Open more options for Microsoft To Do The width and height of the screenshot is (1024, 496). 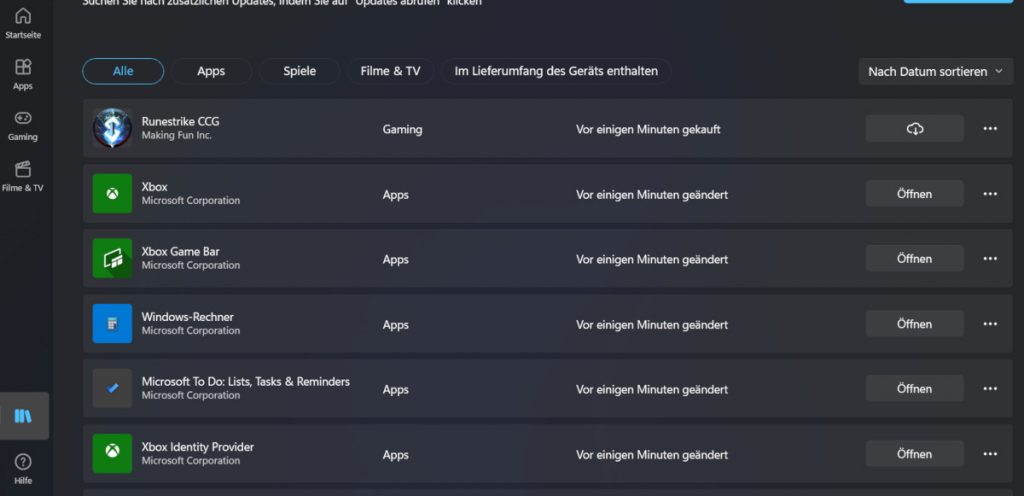point(990,388)
